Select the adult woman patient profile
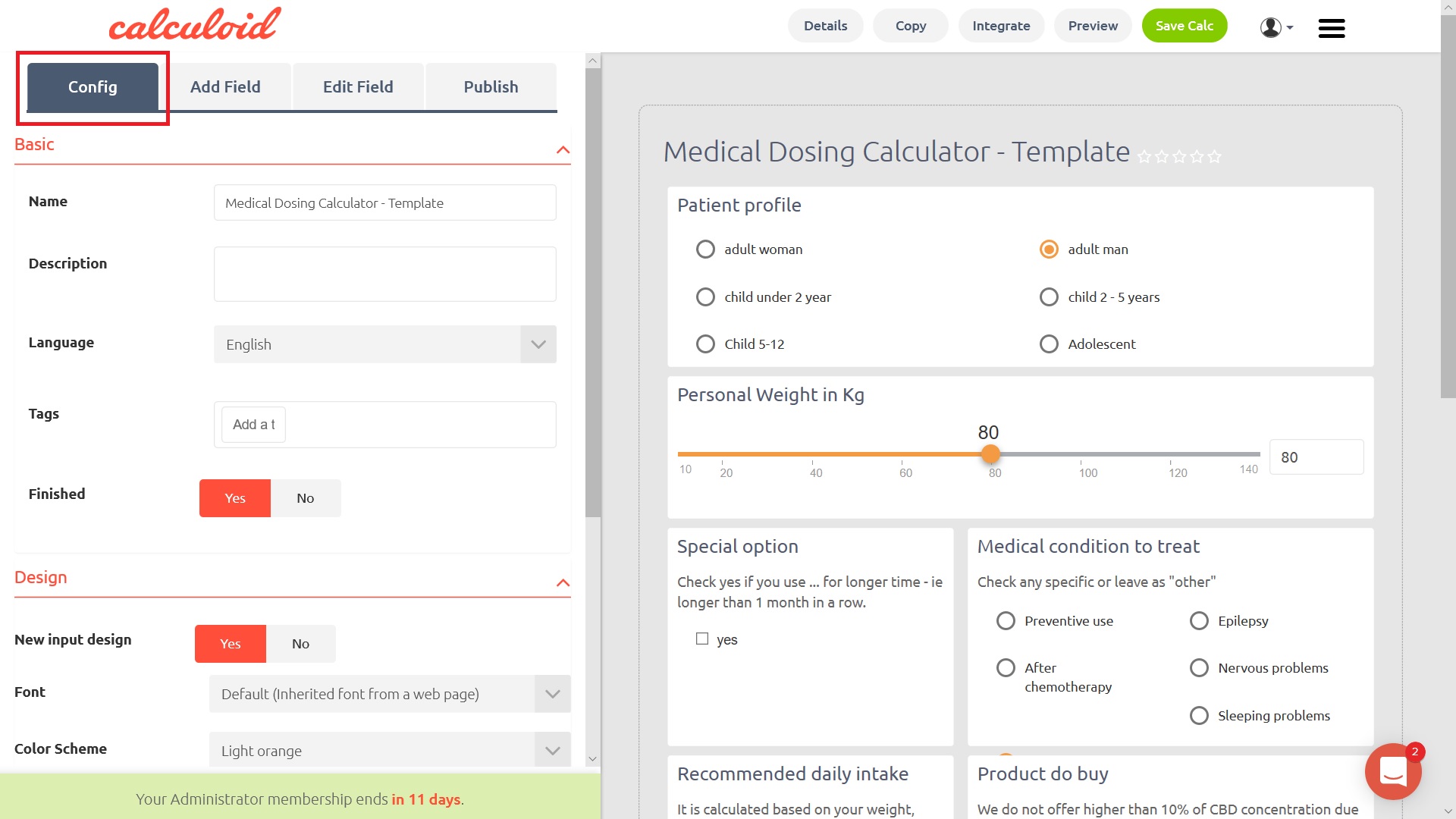 tap(705, 249)
